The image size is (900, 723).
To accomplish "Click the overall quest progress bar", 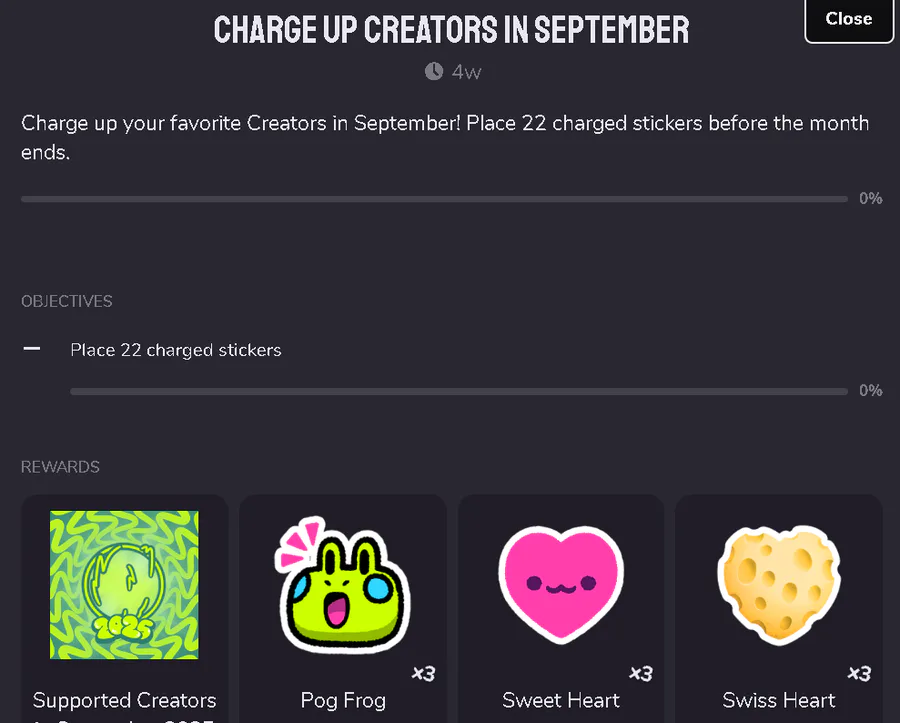I will [x=434, y=199].
